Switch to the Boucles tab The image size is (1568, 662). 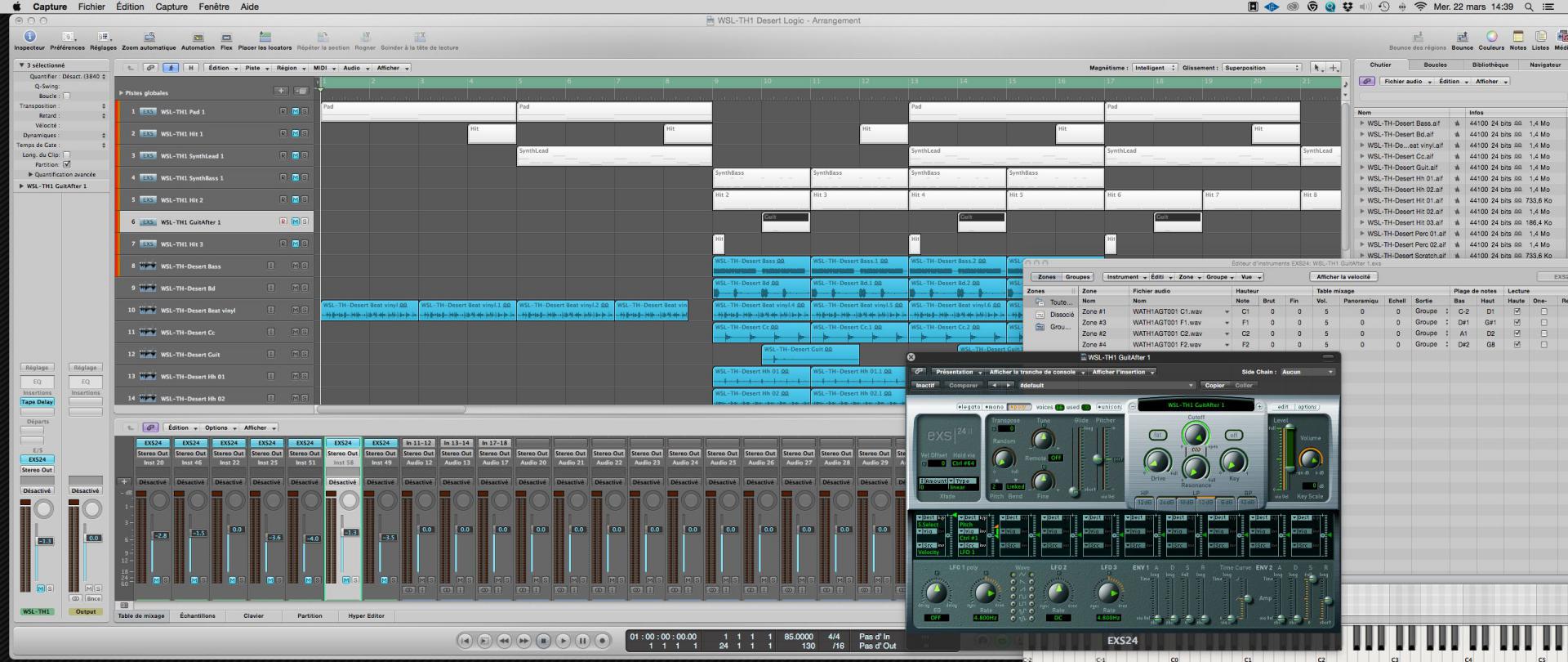[x=1435, y=65]
